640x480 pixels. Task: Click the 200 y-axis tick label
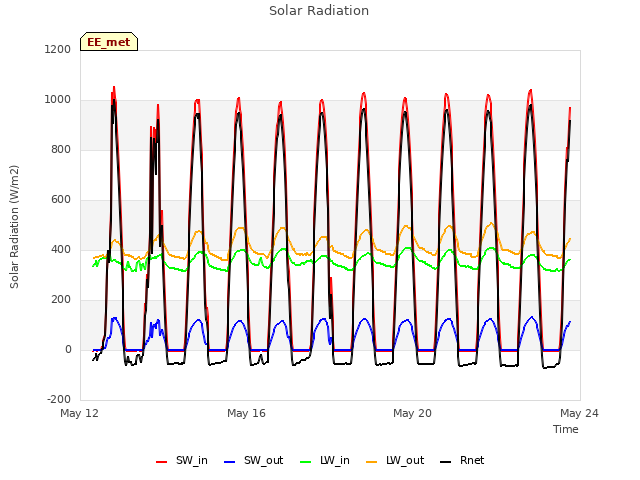(x=61, y=300)
